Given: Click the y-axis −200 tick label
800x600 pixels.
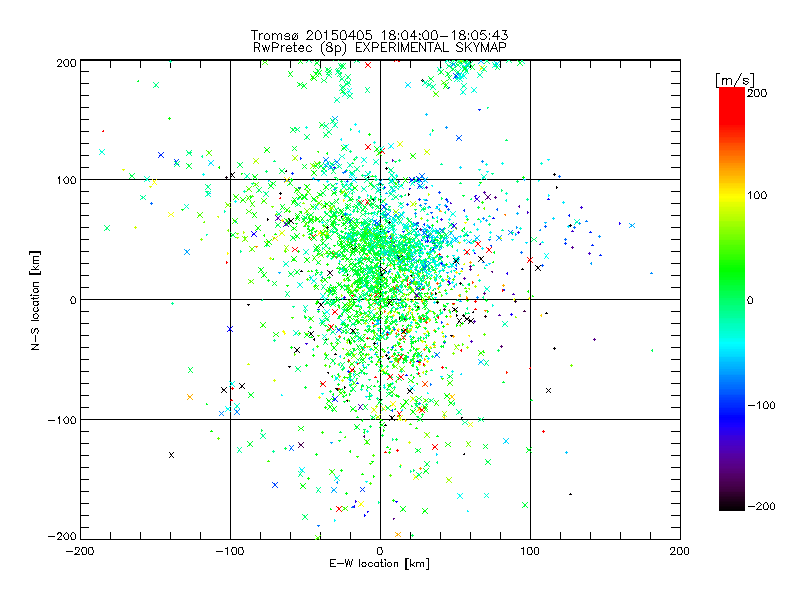Looking at the screenshot, I should click(x=62, y=536).
